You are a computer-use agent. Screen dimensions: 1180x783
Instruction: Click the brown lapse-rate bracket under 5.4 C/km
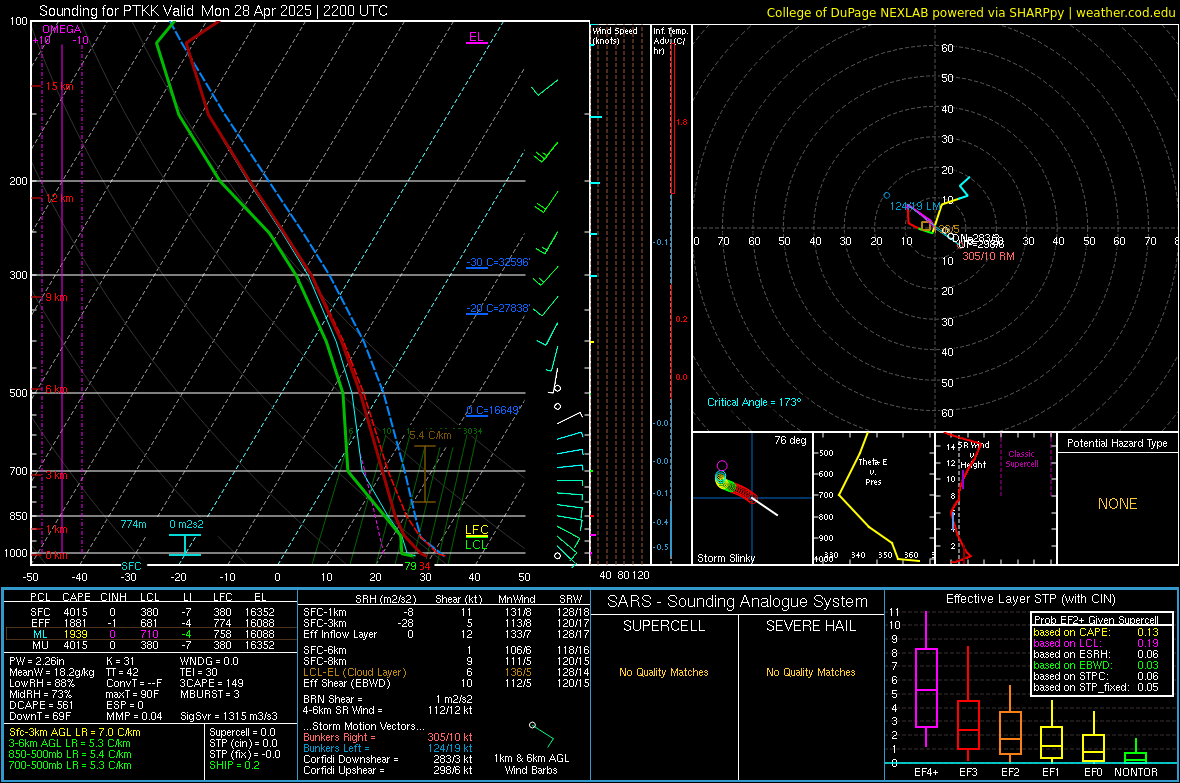pos(424,474)
